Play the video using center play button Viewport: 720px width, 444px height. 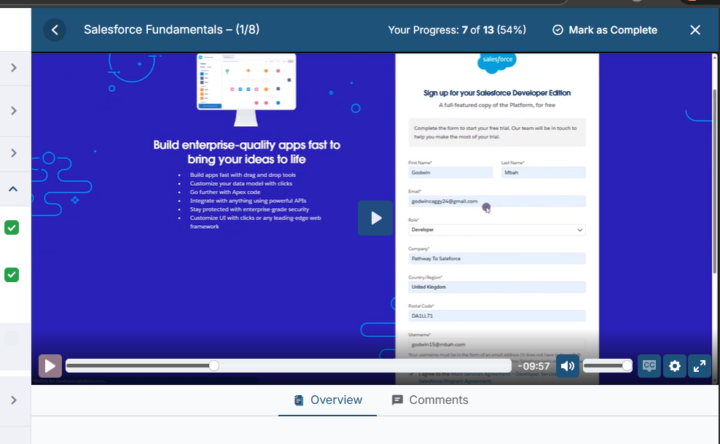point(376,218)
